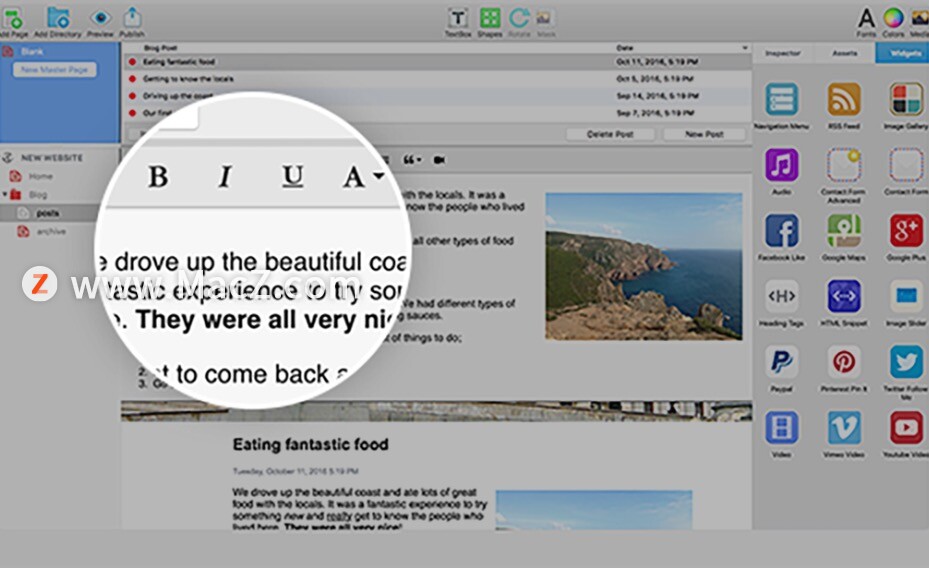Click the magnified Bold B button

tap(158, 177)
